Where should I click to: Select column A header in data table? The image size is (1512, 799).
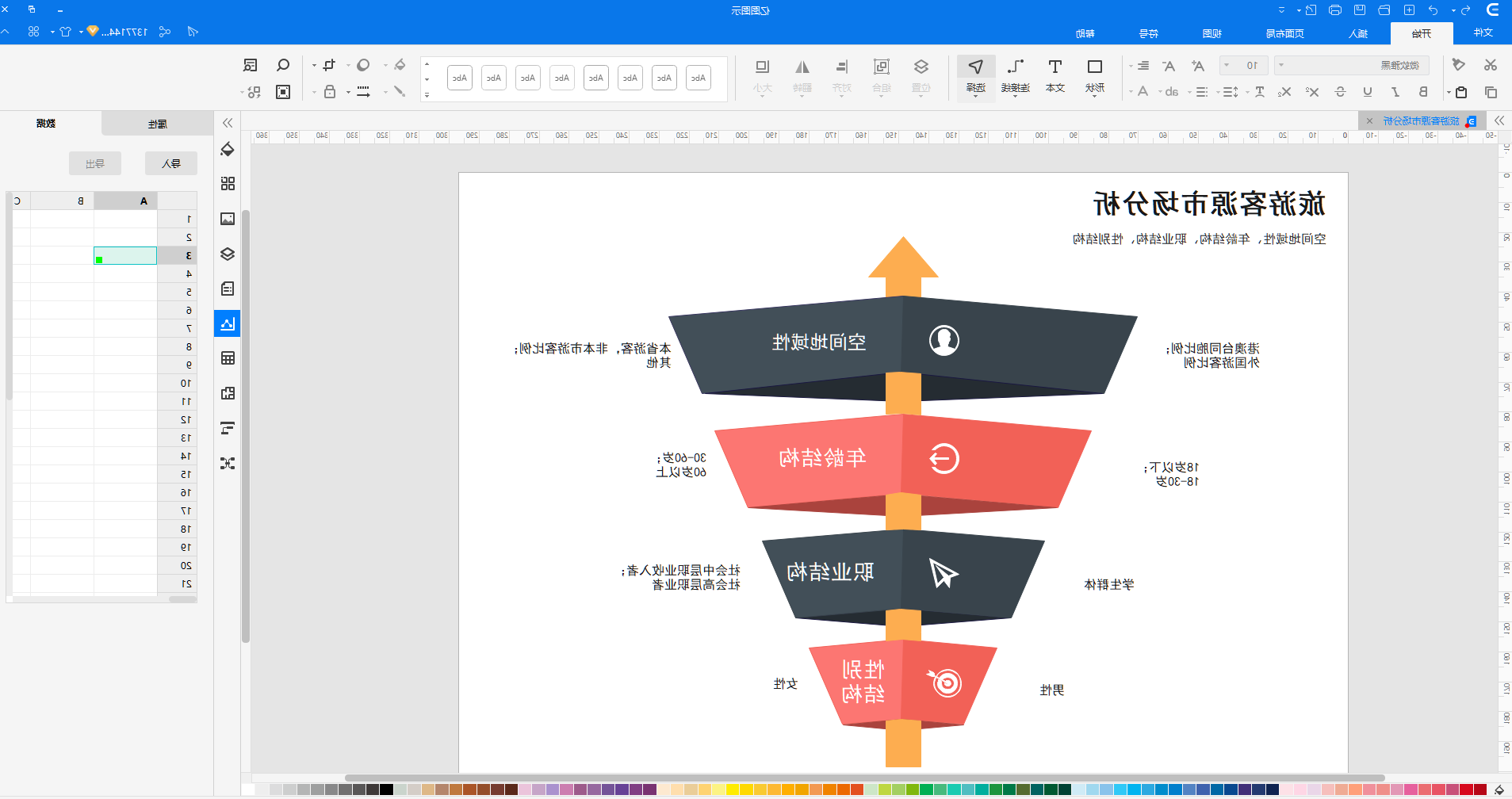pos(125,201)
